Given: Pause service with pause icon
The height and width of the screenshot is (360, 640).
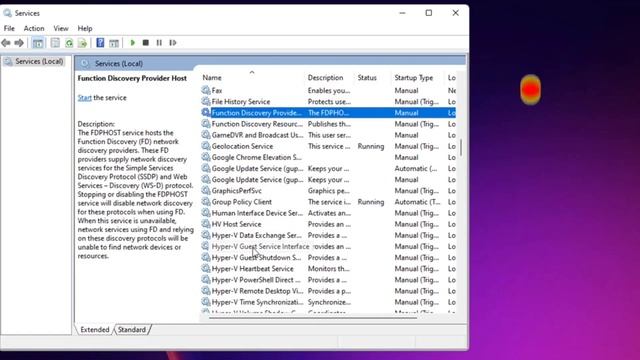Looking at the screenshot, I should pyautogui.click(x=159, y=43).
